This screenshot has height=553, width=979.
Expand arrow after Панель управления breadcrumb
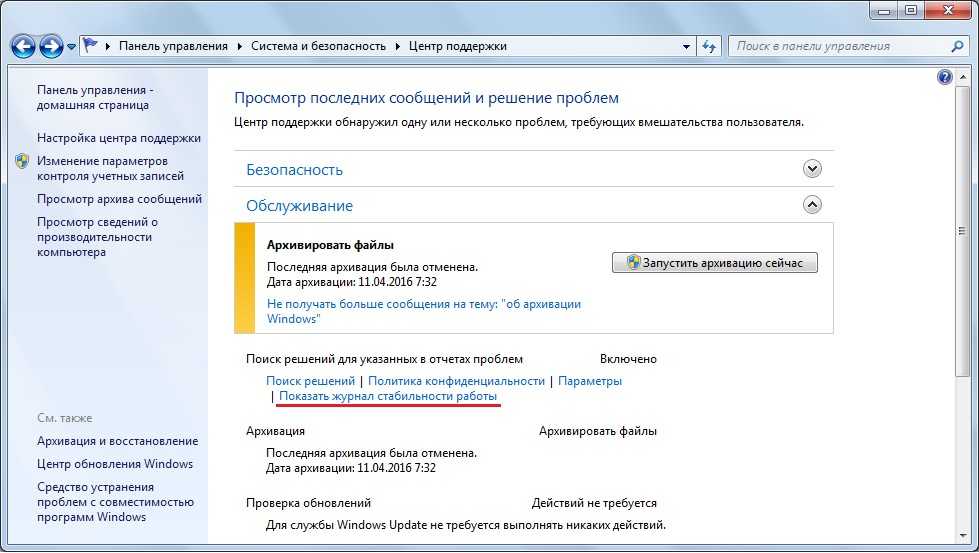pyautogui.click(x=240, y=46)
